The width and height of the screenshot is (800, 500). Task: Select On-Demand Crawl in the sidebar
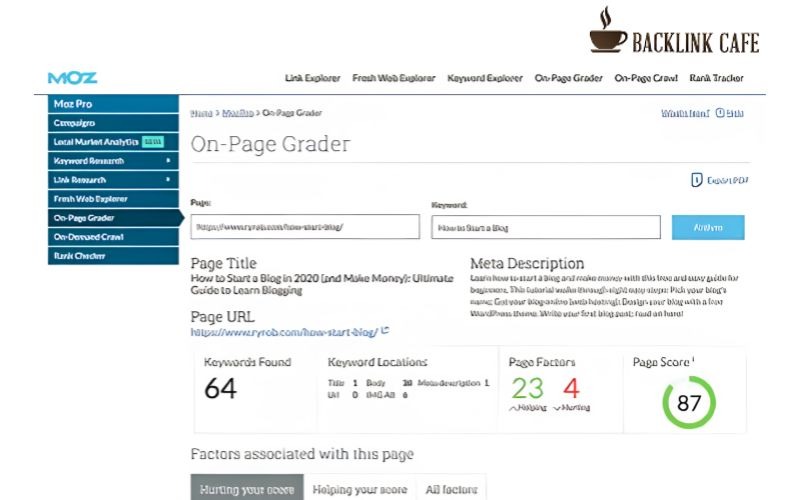[x=113, y=237]
